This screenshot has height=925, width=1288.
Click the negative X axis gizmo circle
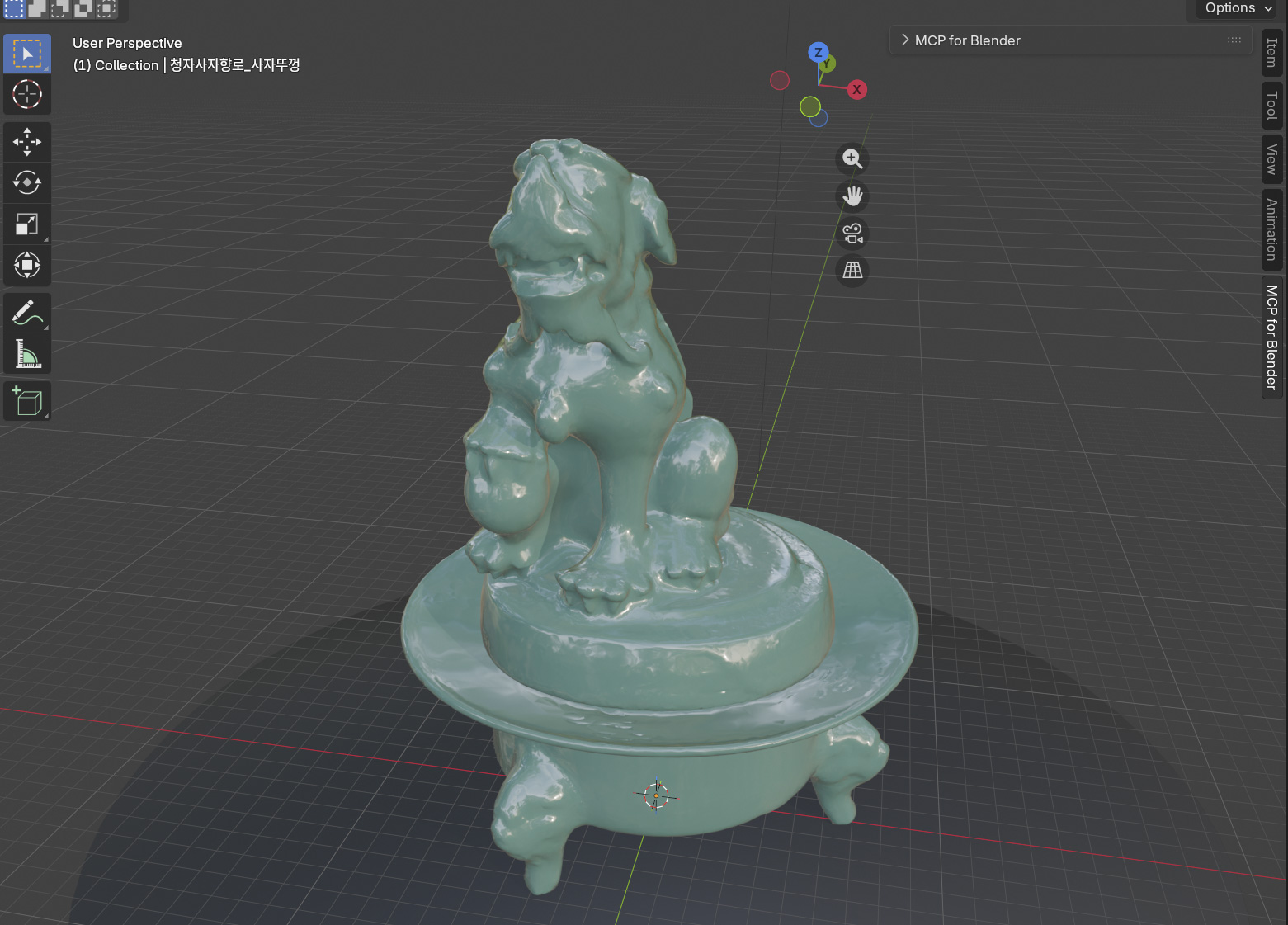coord(780,80)
